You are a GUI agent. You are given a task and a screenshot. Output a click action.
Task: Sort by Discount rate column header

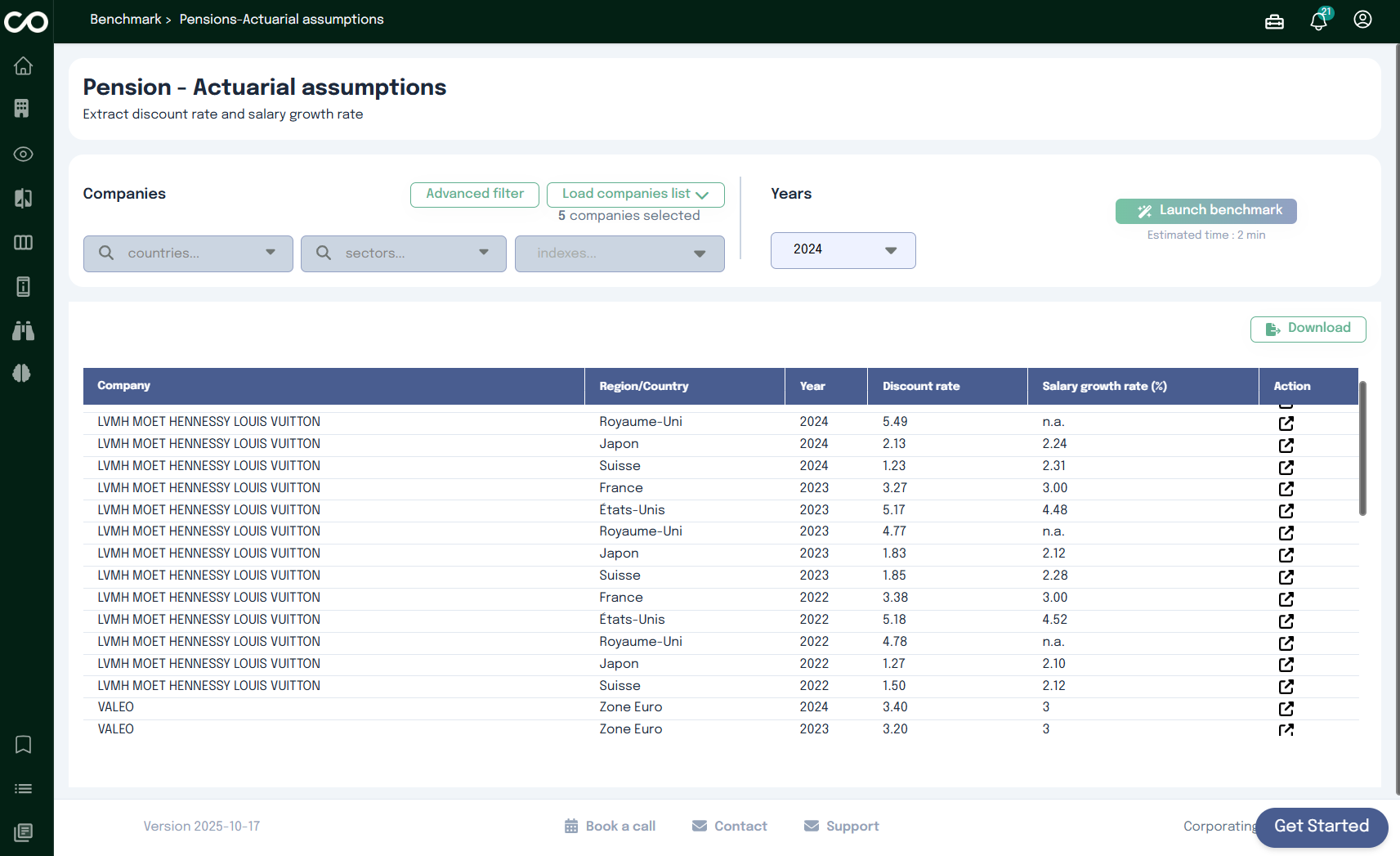point(921,386)
